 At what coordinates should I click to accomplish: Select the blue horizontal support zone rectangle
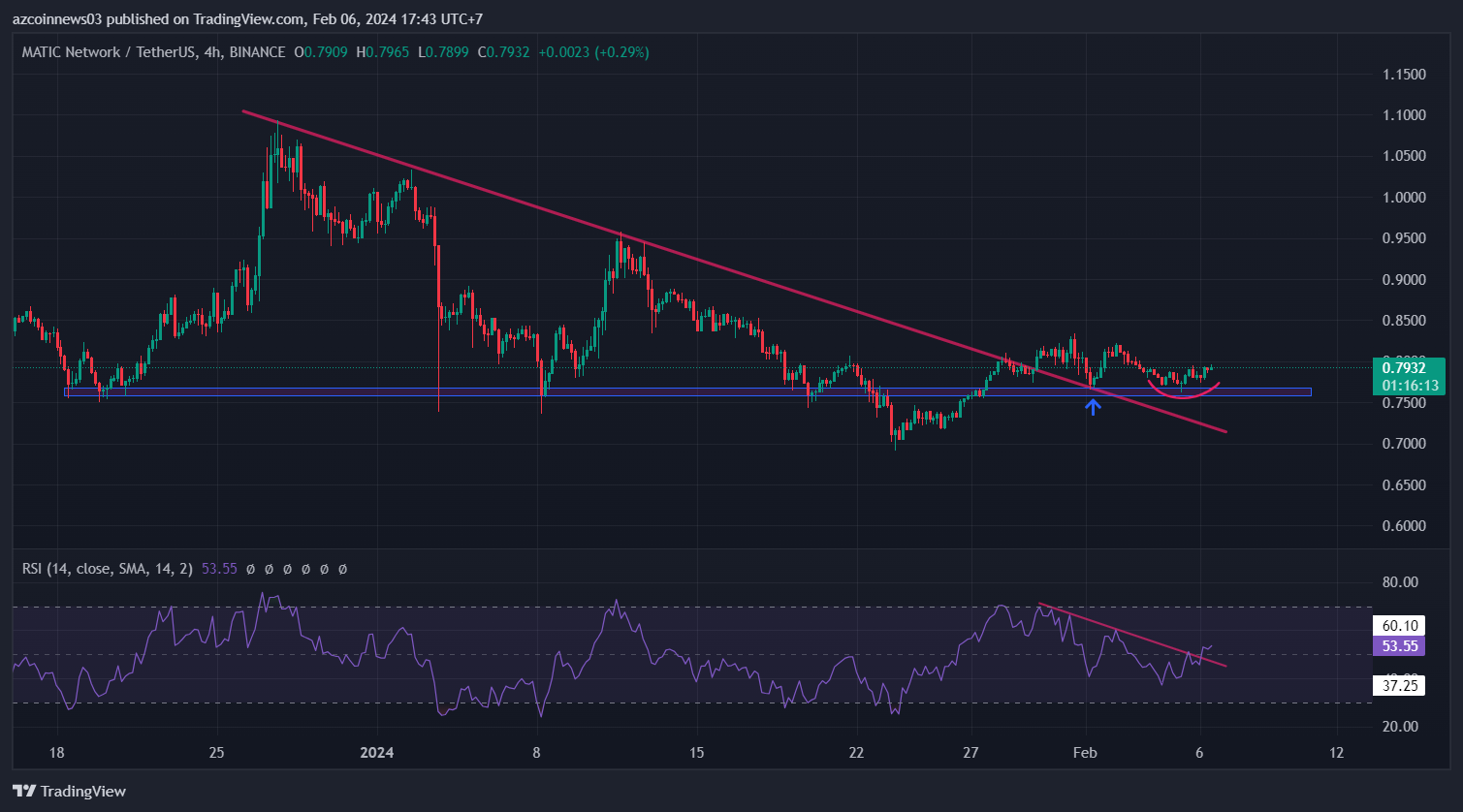pos(687,391)
